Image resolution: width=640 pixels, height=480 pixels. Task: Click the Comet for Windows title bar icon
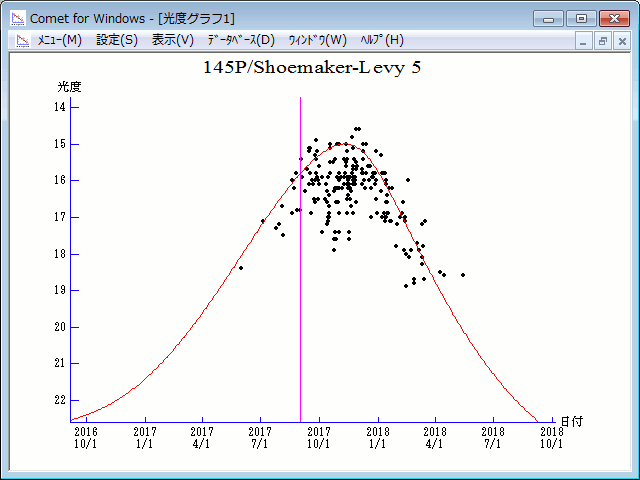17,18
